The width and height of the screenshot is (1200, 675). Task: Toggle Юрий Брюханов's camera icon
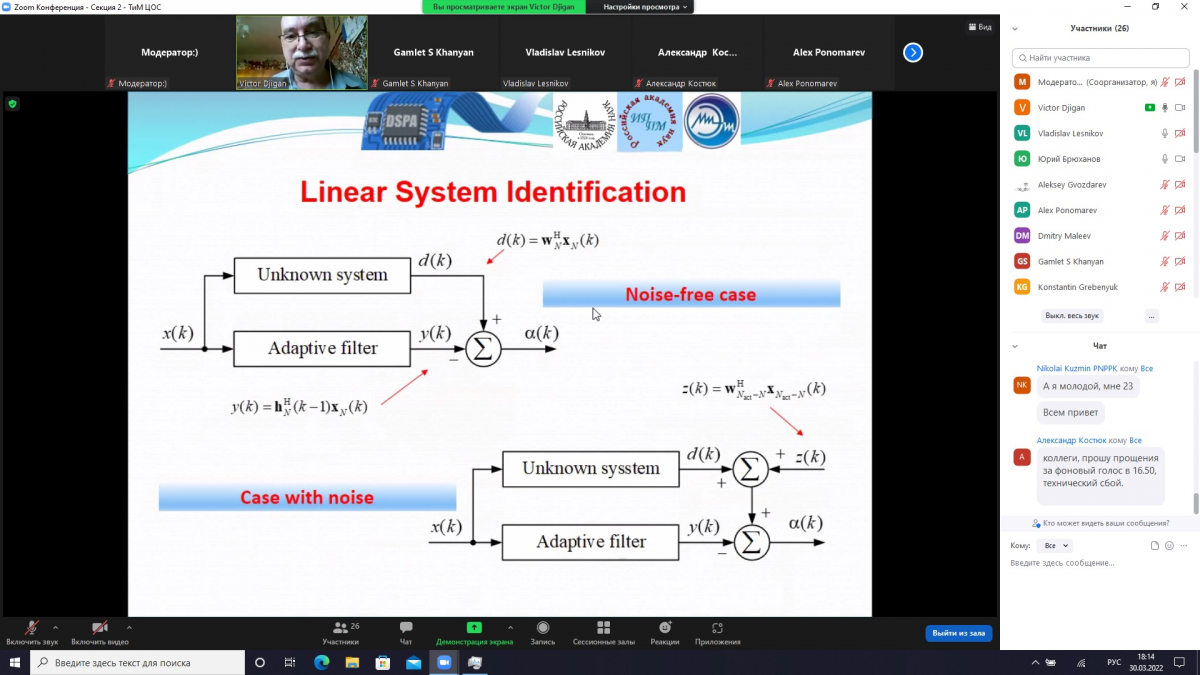click(x=1181, y=158)
